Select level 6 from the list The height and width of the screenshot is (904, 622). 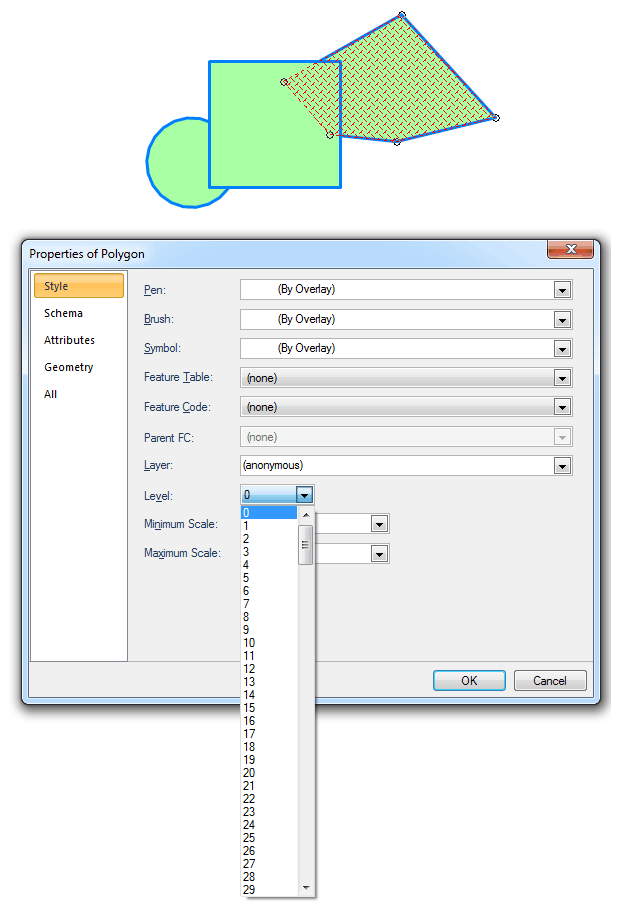coord(269,590)
